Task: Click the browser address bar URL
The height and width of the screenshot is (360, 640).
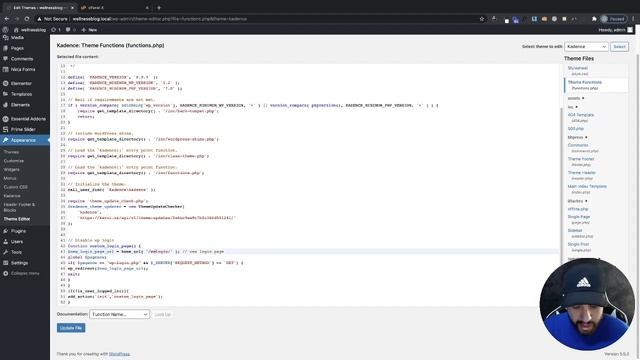Action: click(x=160, y=19)
